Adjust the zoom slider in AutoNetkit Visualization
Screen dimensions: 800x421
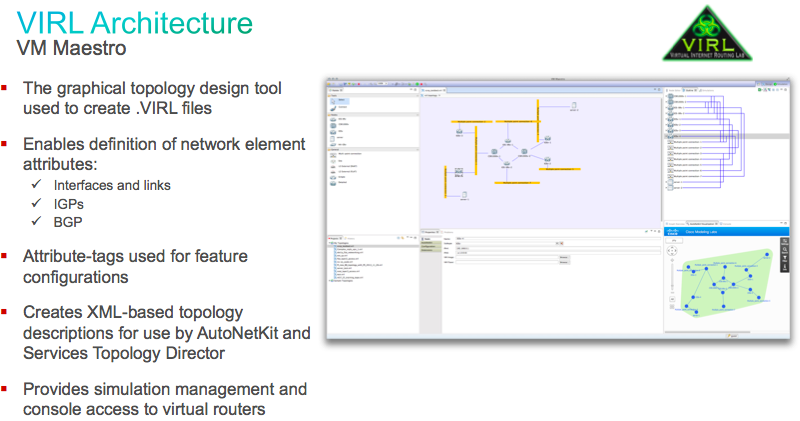pos(672,277)
